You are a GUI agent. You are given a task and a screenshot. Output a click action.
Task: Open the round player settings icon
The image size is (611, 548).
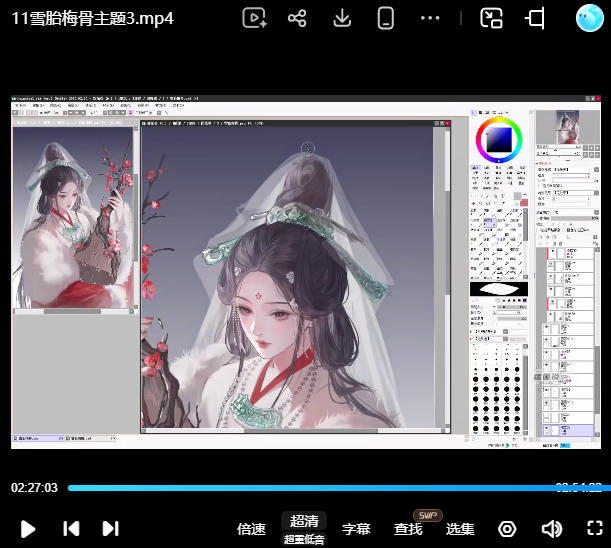pos(507,529)
